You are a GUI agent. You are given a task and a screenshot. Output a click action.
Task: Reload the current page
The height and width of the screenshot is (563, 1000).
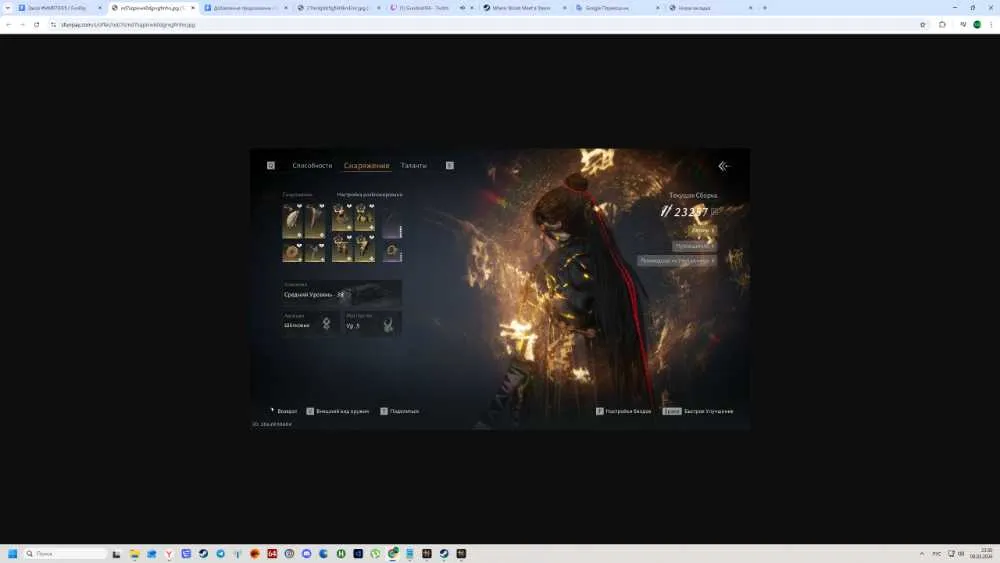[37, 25]
